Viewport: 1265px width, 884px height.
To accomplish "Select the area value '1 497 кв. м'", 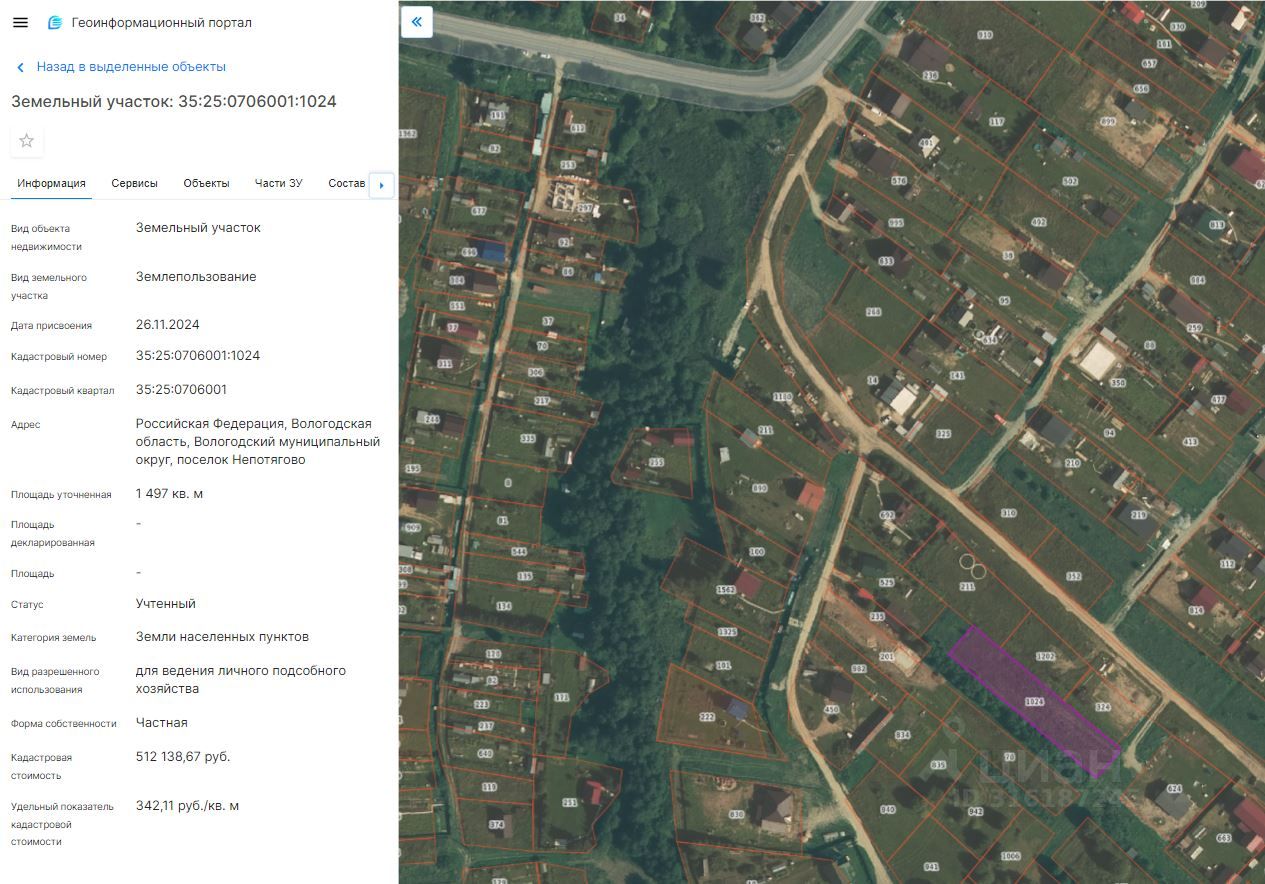I will (x=169, y=494).
